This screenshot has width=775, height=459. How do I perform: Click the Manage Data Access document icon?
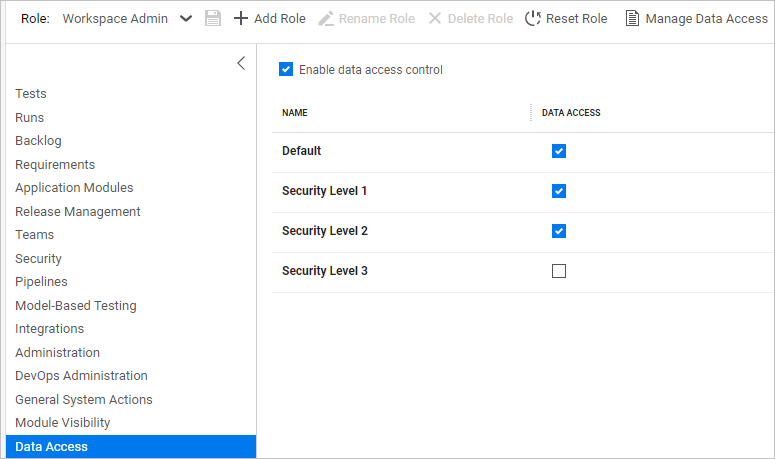point(632,18)
